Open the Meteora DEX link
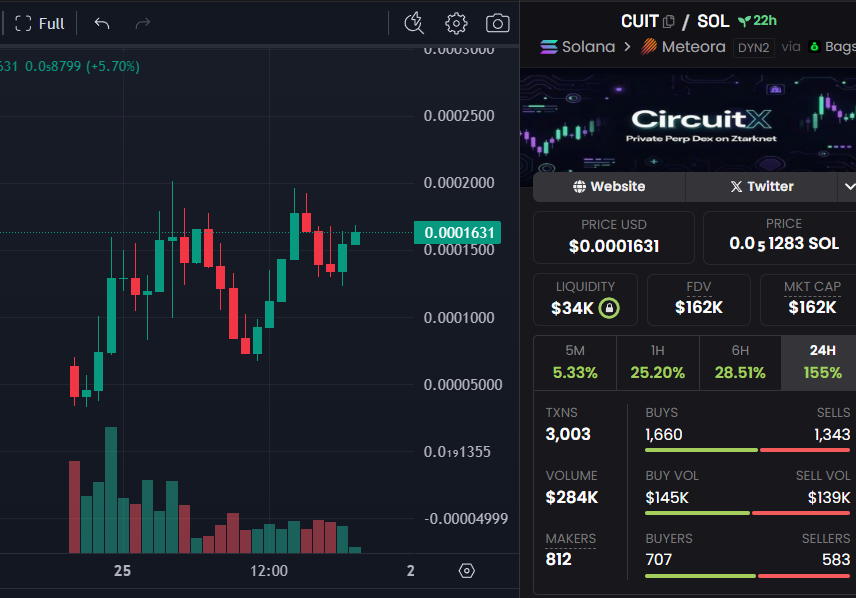The height and width of the screenshot is (598, 856). coord(683,47)
